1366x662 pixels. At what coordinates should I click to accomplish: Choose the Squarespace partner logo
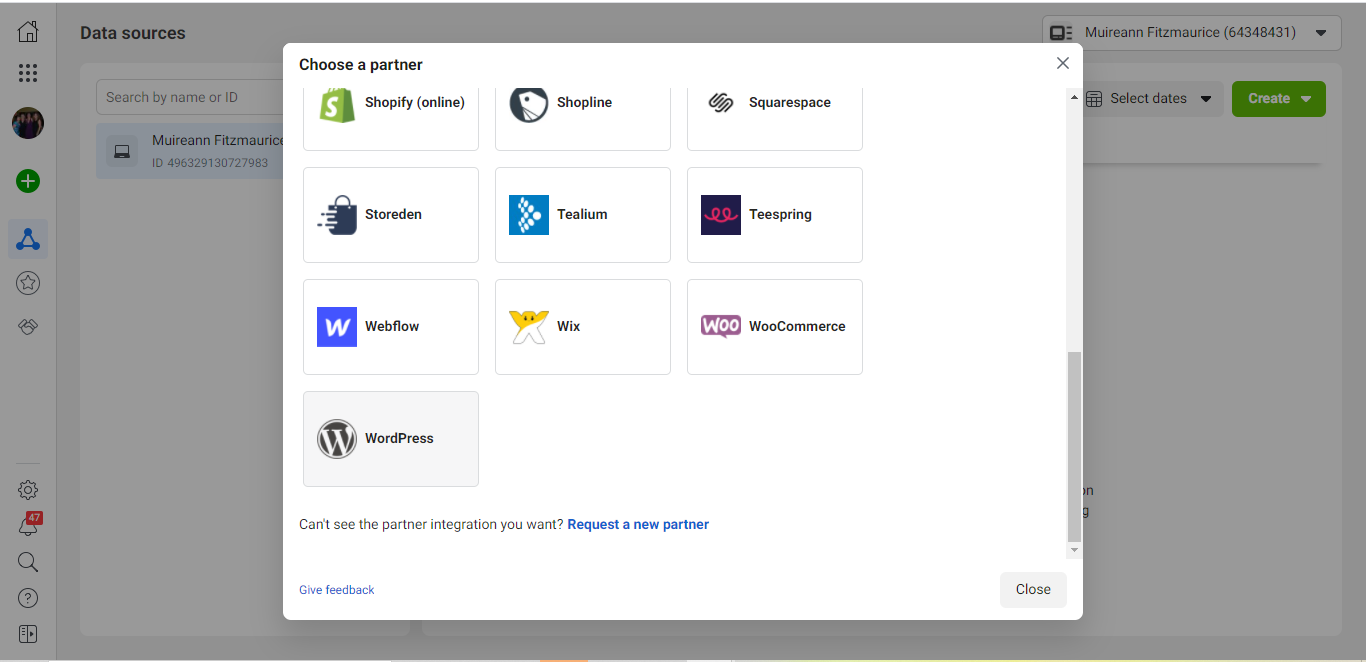[721, 103]
